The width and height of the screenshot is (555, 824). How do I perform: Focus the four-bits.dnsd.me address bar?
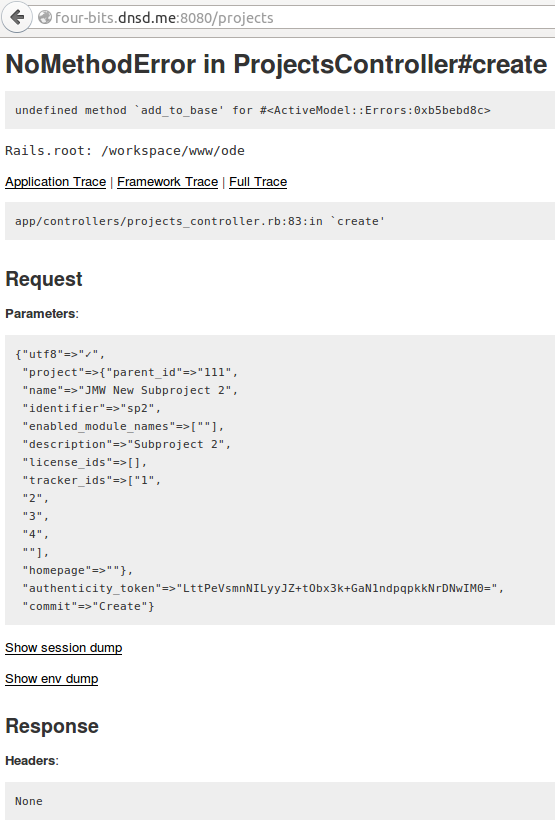pyautogui.click(x=294, y=17)
